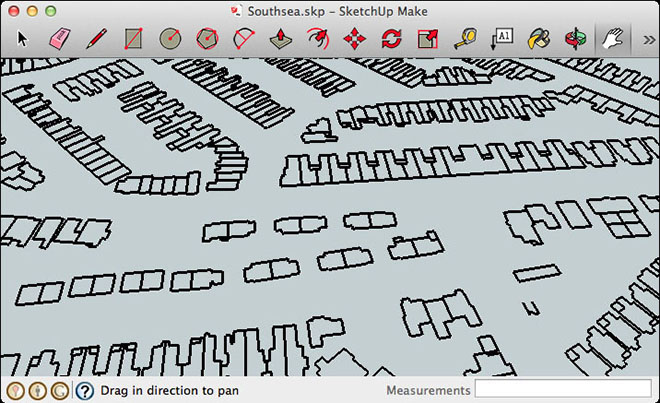Activate the Rotate tool

tap(392, 39)
